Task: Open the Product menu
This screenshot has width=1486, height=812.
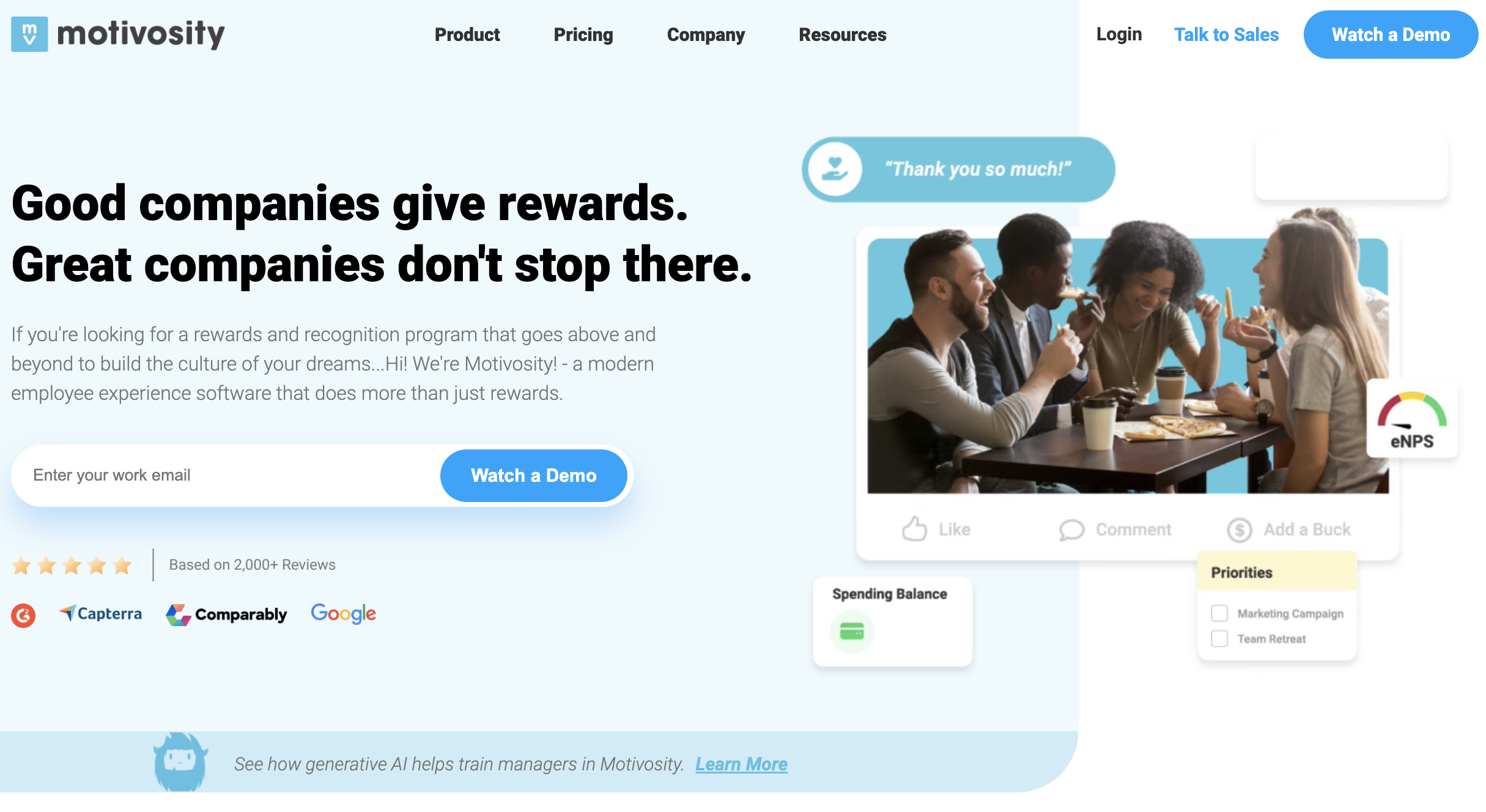Action: click(x=467, y=35)
